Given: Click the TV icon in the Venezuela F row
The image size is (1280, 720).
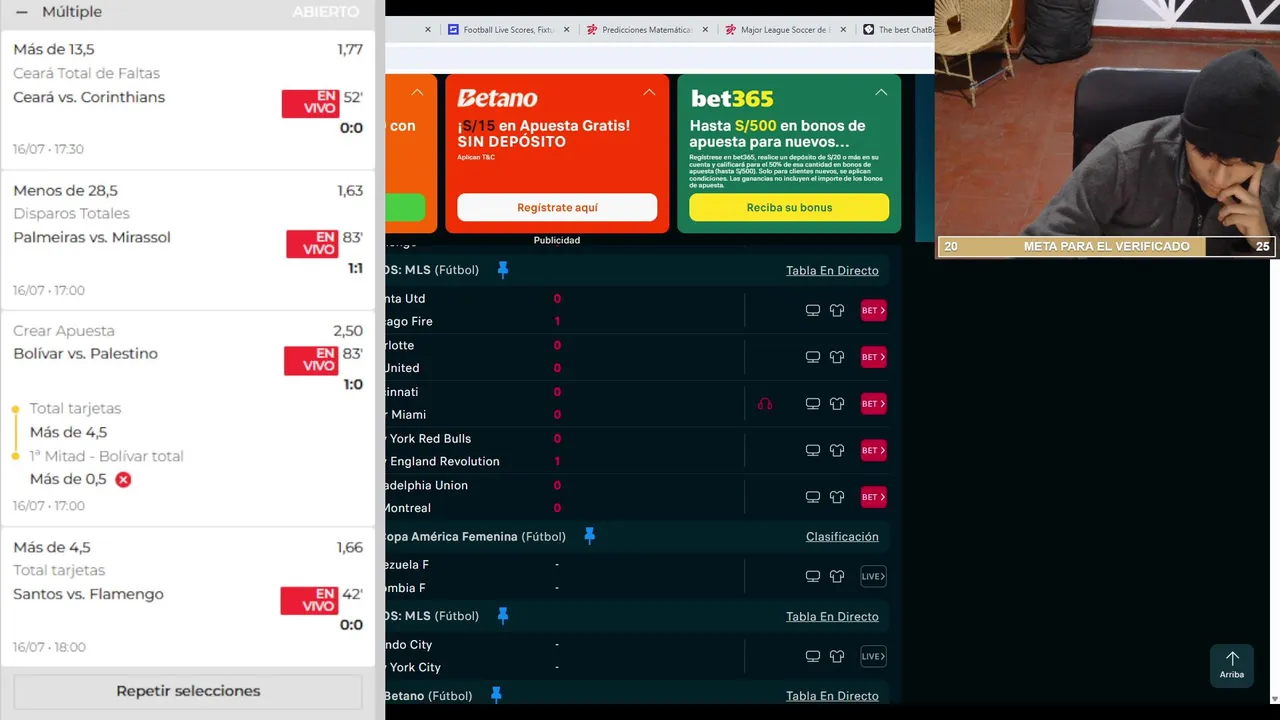Looking at the screenshot, I should [813, 576].
